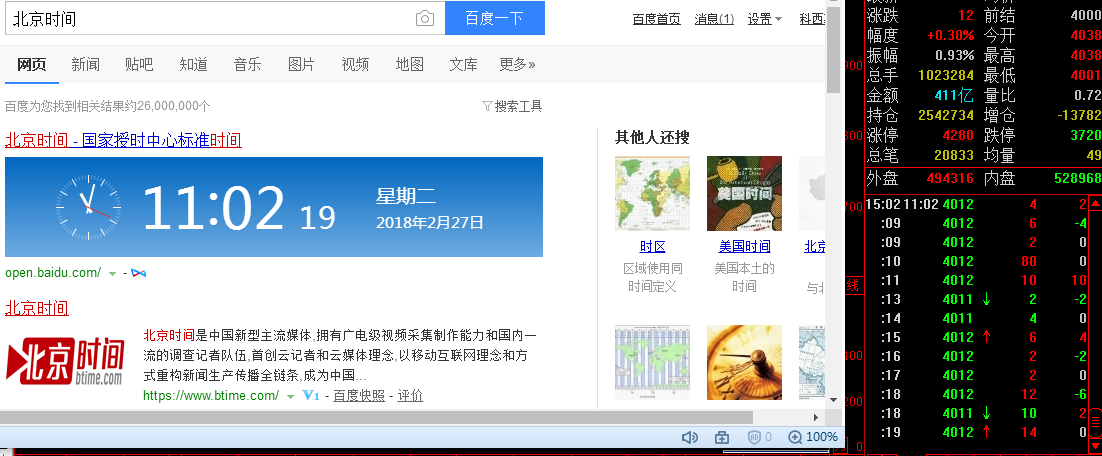Click the golden compass clock thumbnail
This screenshot has width=1102, height=456.
(744, 363)
